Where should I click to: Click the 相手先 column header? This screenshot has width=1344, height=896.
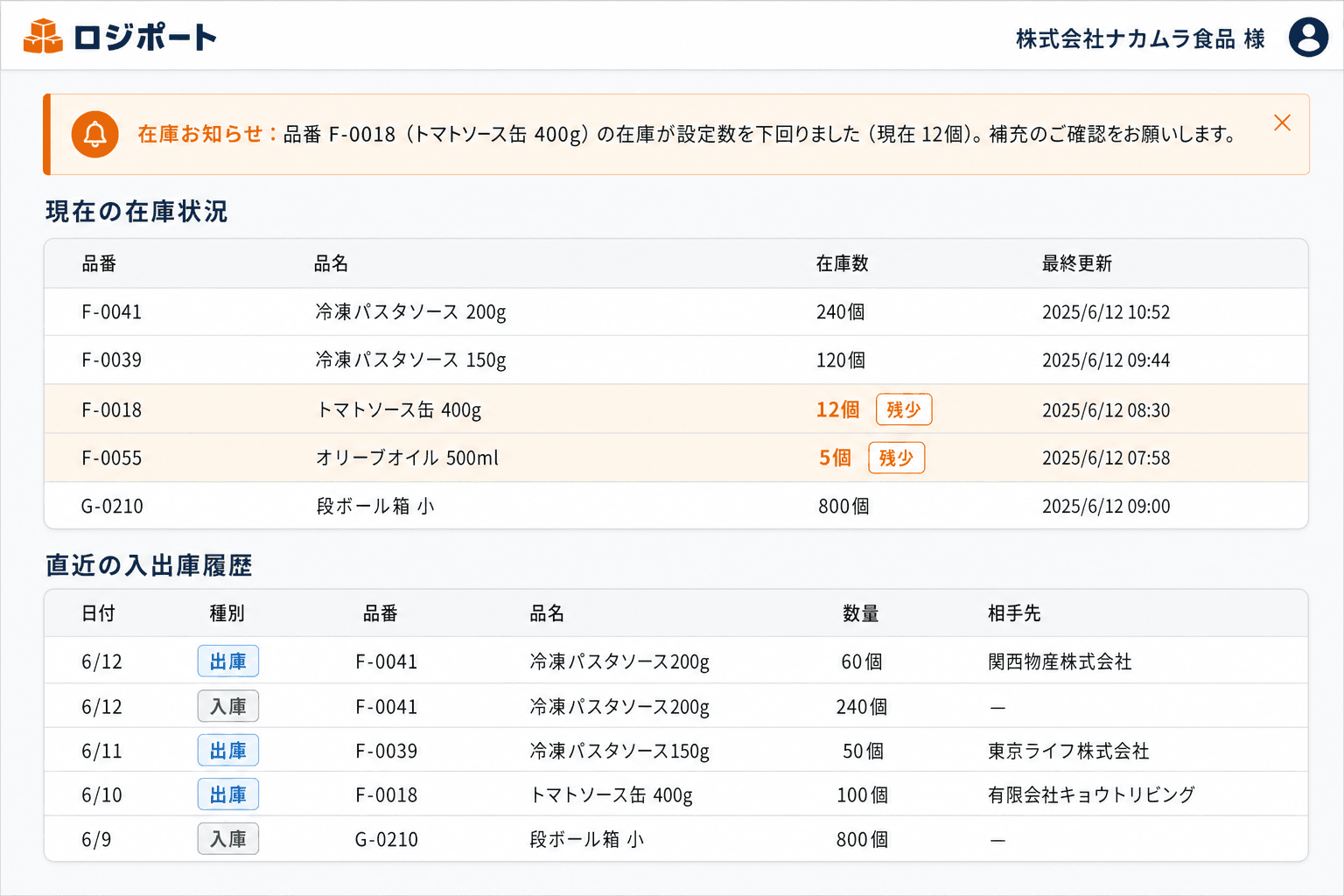click(1015, 613)
